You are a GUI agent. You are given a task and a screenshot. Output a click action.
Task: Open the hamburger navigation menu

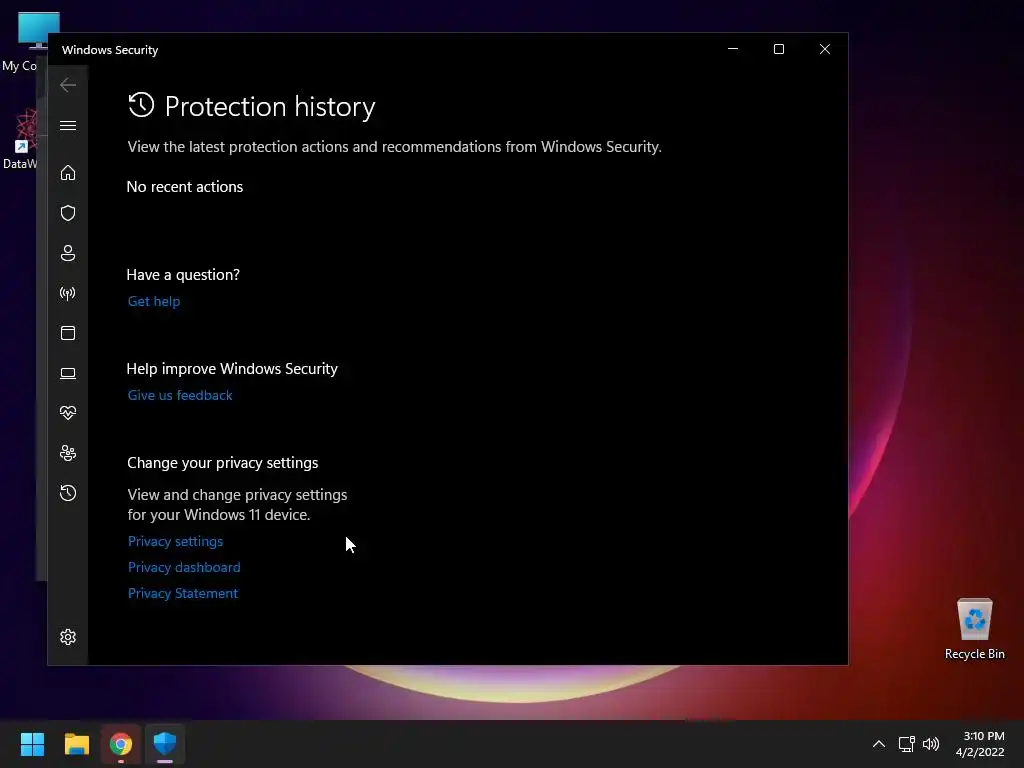click(68, 125)
